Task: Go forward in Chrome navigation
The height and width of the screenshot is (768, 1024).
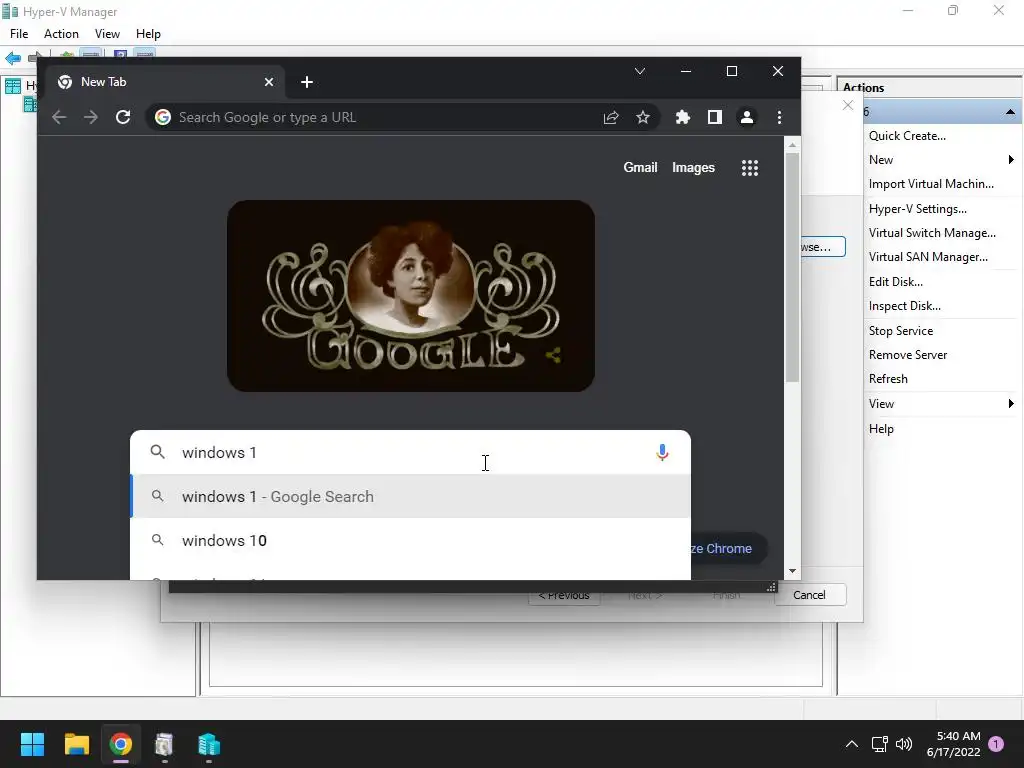Action: tap(91, 117)
